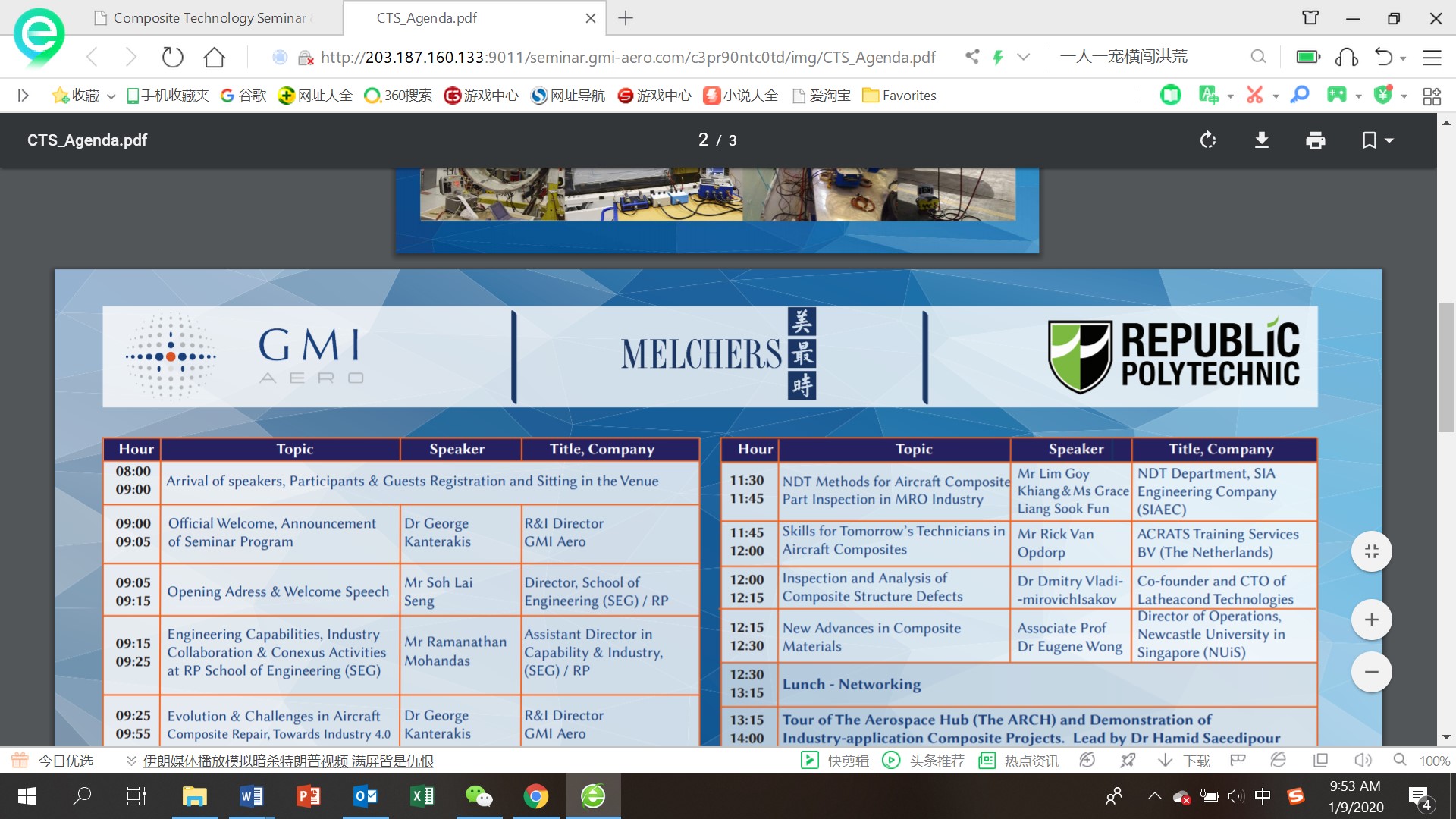Open 头条推荐 recommendations
The image size is (1456, 819).
[x=924, y=761]
